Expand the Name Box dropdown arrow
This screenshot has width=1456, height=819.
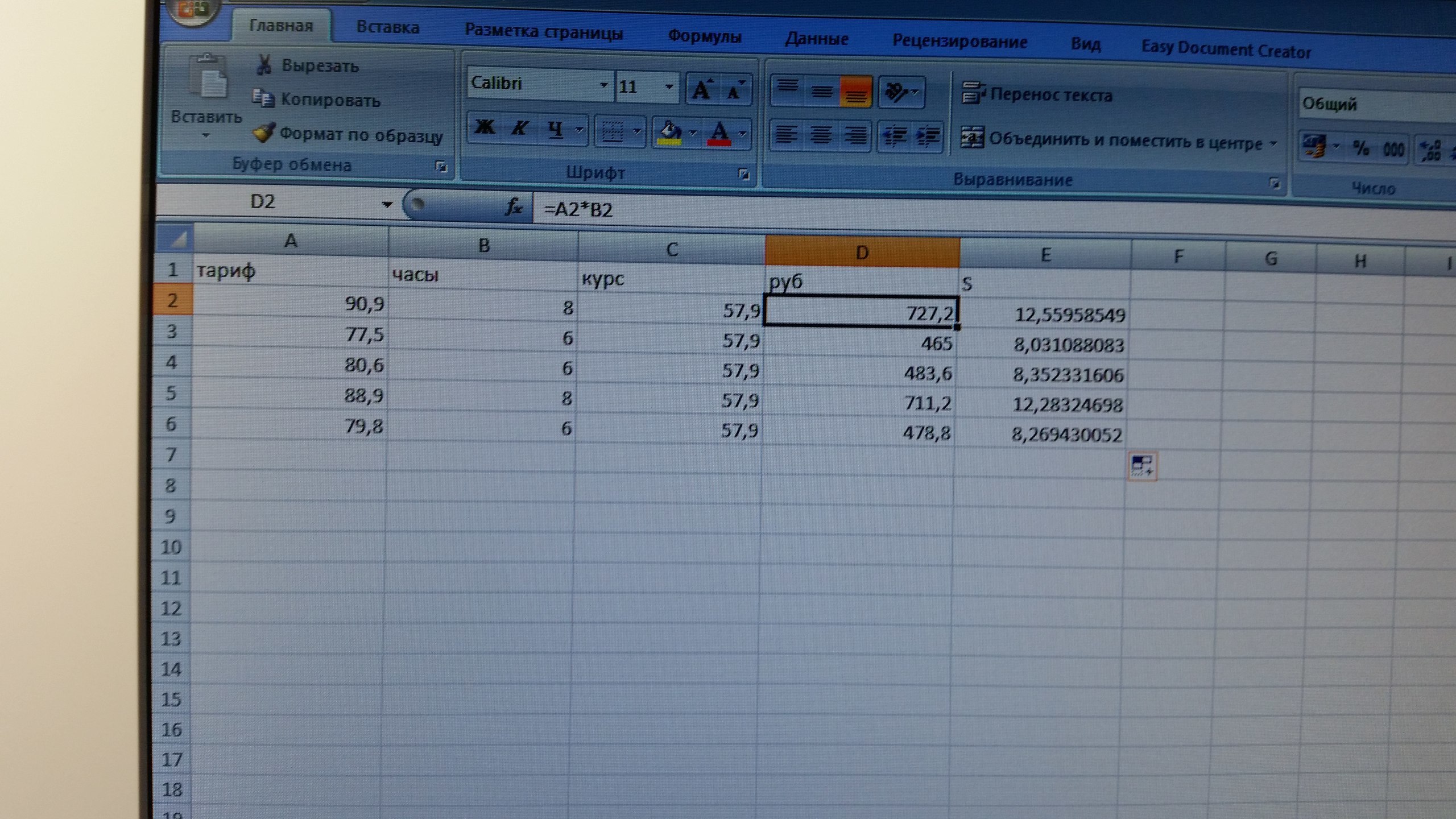point(387,204)
